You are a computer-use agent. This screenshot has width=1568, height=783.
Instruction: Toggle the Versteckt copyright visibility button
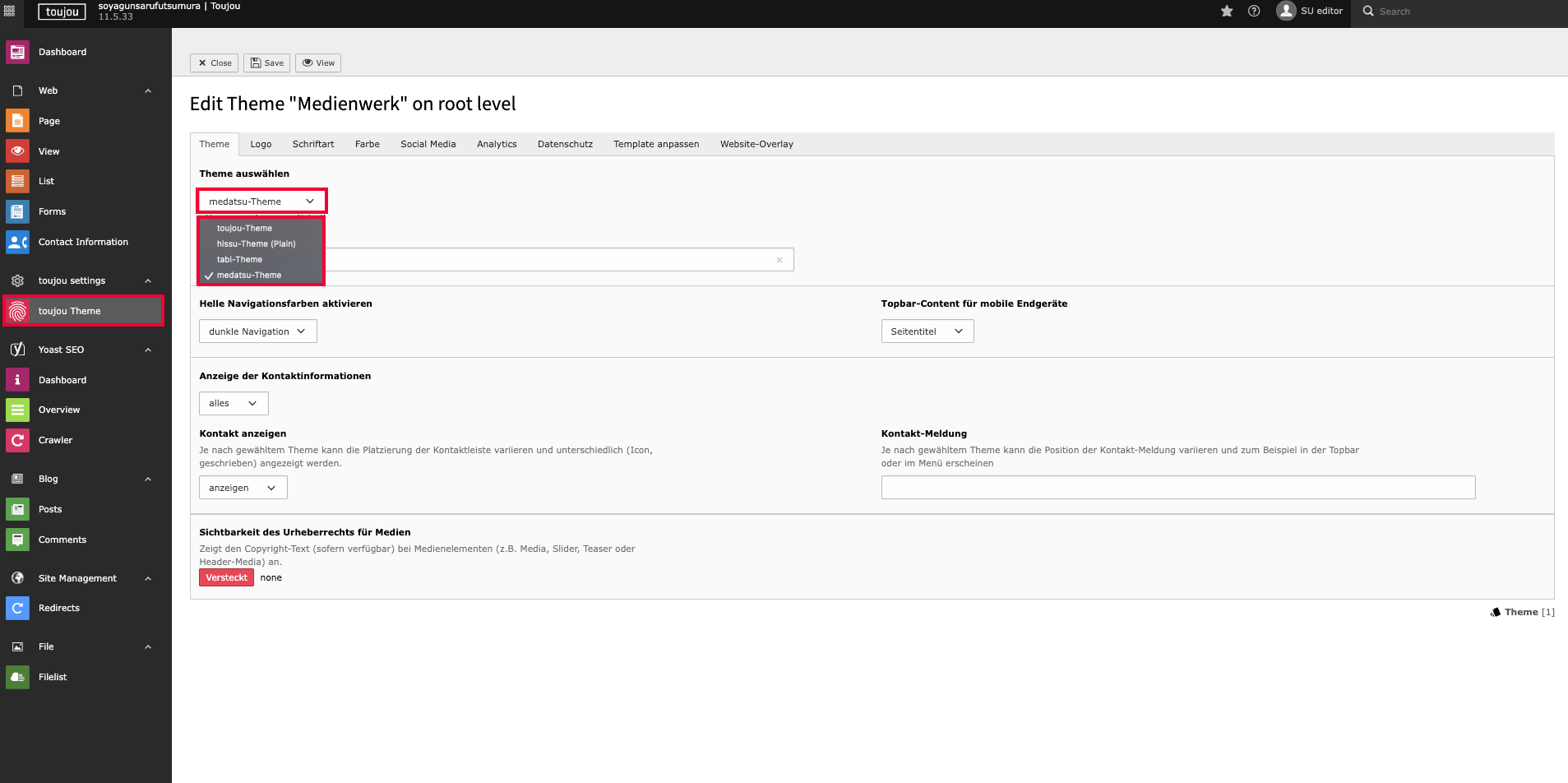click(x=226, y=577)
